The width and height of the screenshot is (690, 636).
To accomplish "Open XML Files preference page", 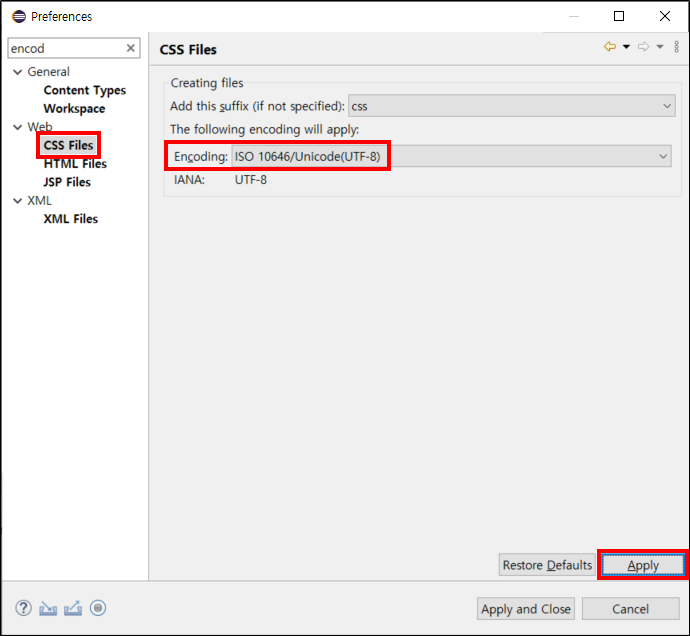I will click(x=70, y=219).
